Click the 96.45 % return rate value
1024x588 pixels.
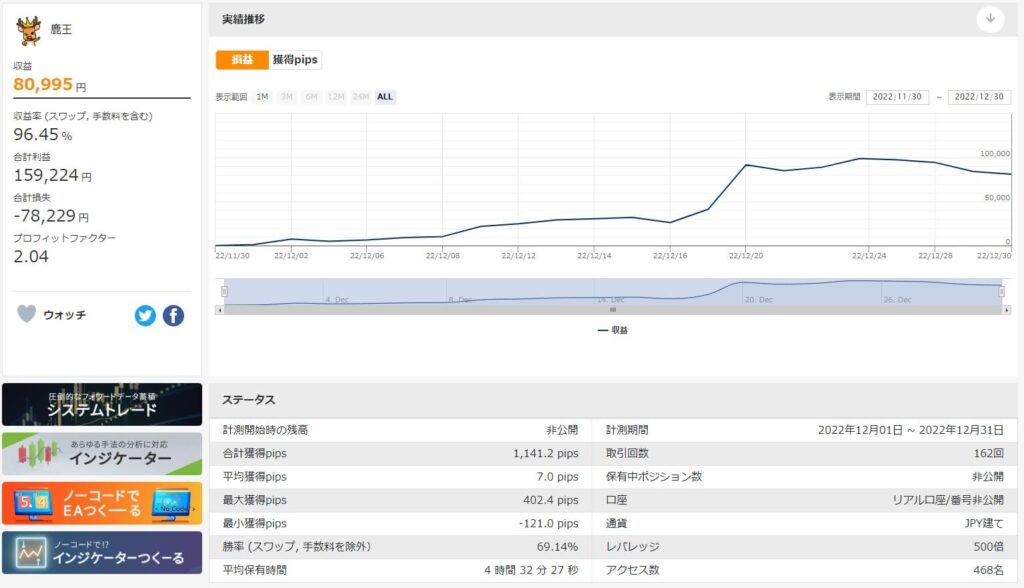pos(42,135)
